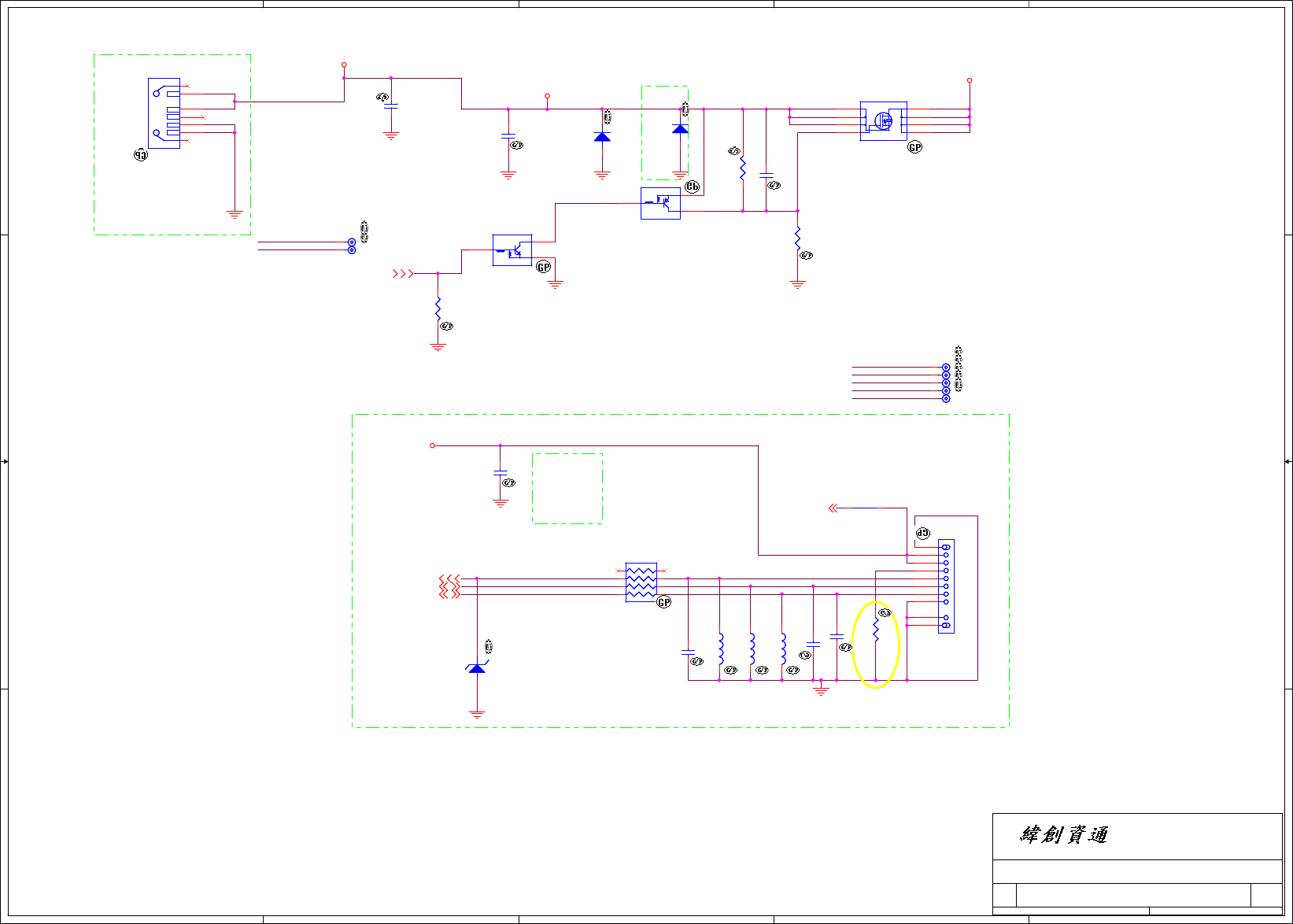
Task: Select the empty dashed green rectangle
Action: pyautogui.click(x=567, y=488)
